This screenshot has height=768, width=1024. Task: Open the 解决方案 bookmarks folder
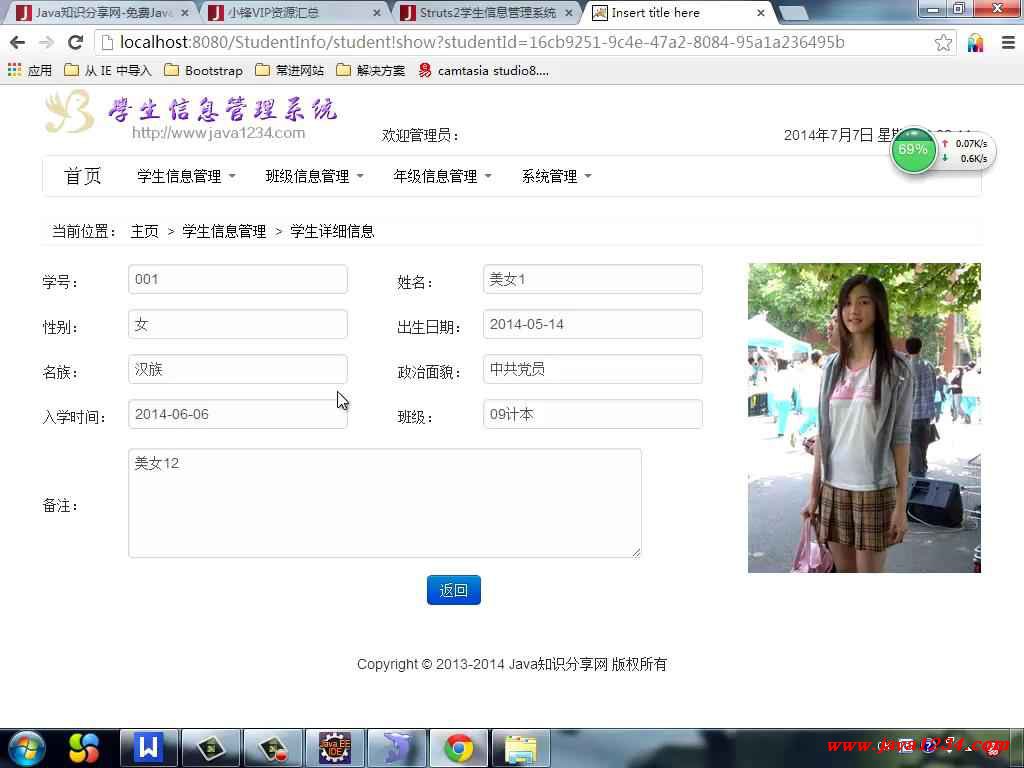tap(370, 70)
